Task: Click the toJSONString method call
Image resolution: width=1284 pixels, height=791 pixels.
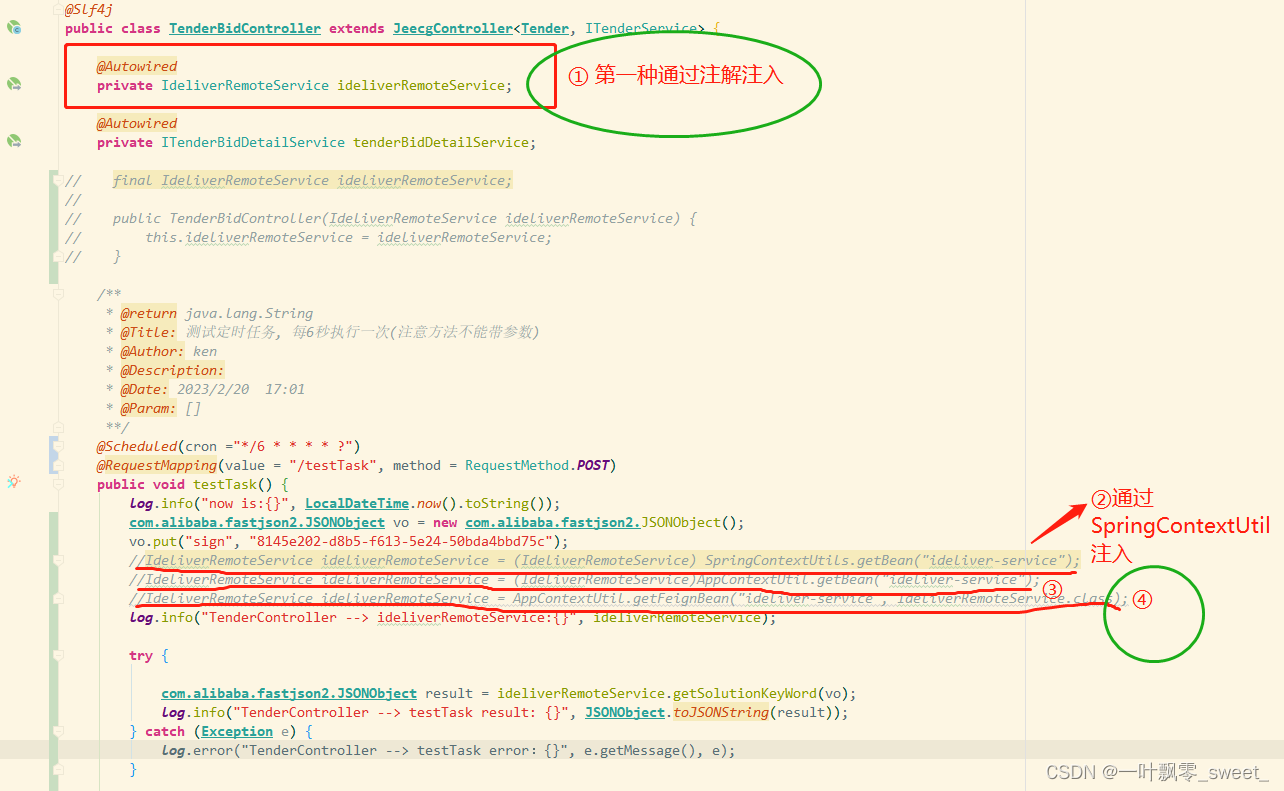Action: tap(721, 712)
